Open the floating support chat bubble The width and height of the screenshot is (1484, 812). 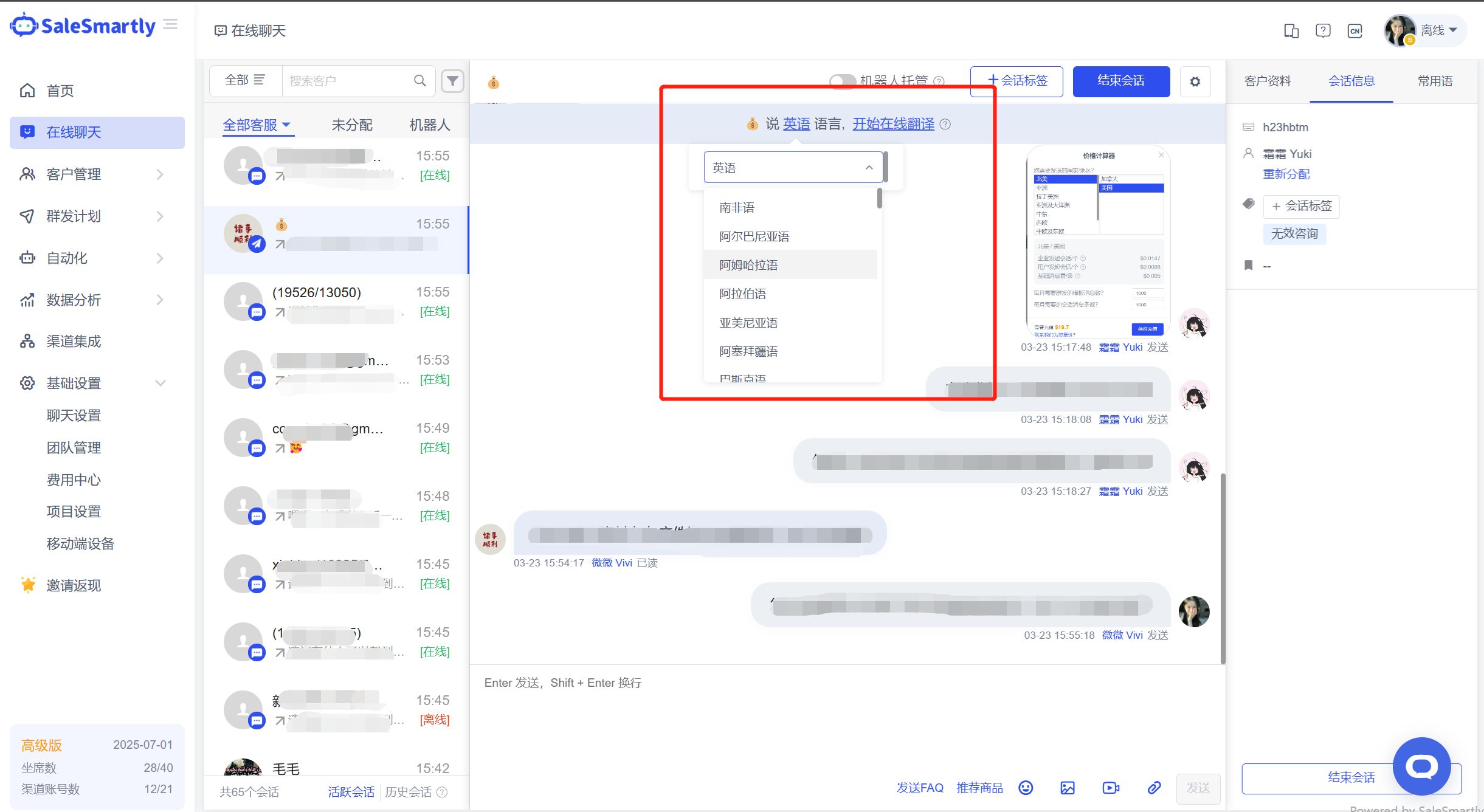tap(1421, 766)
